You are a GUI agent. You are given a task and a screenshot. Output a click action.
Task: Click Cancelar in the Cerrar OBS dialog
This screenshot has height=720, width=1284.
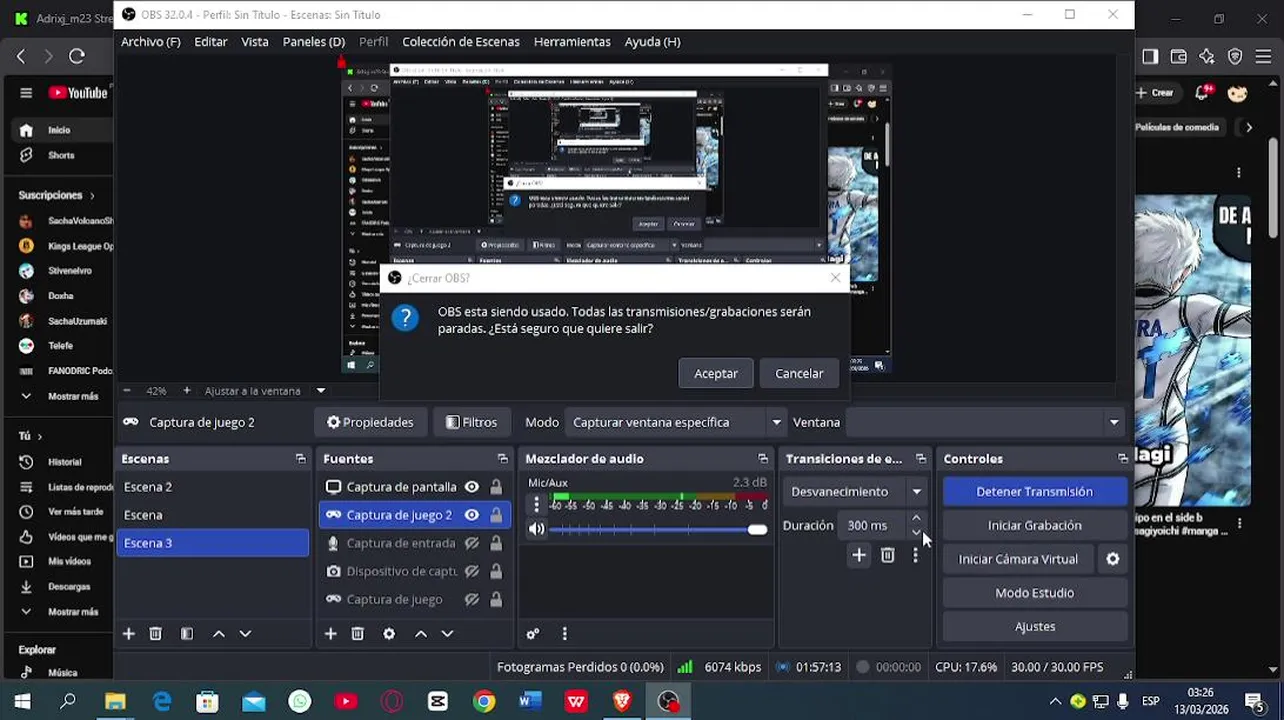click(x=799, y=373)
